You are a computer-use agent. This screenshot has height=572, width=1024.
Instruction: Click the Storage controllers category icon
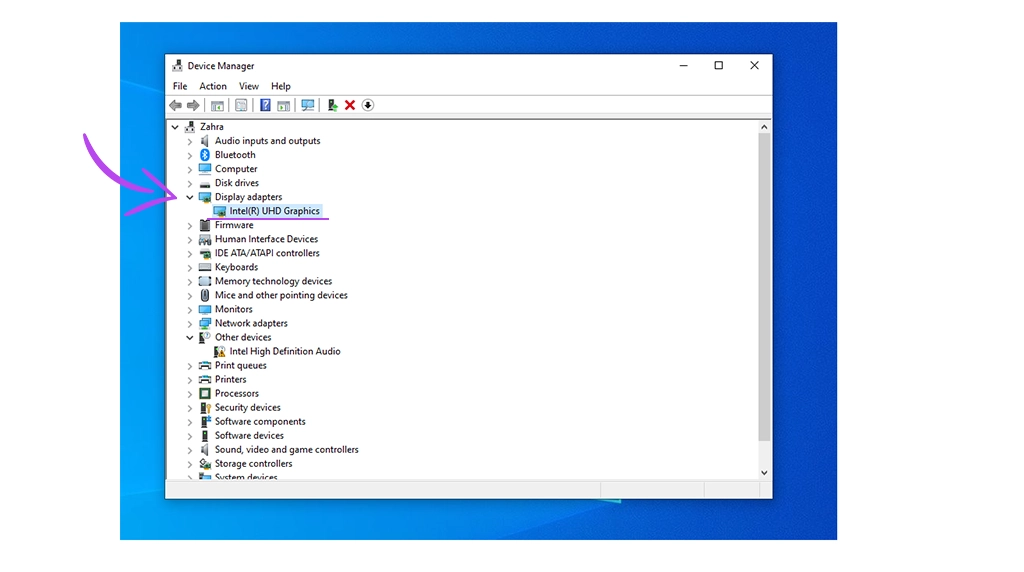tap(204, 464)
